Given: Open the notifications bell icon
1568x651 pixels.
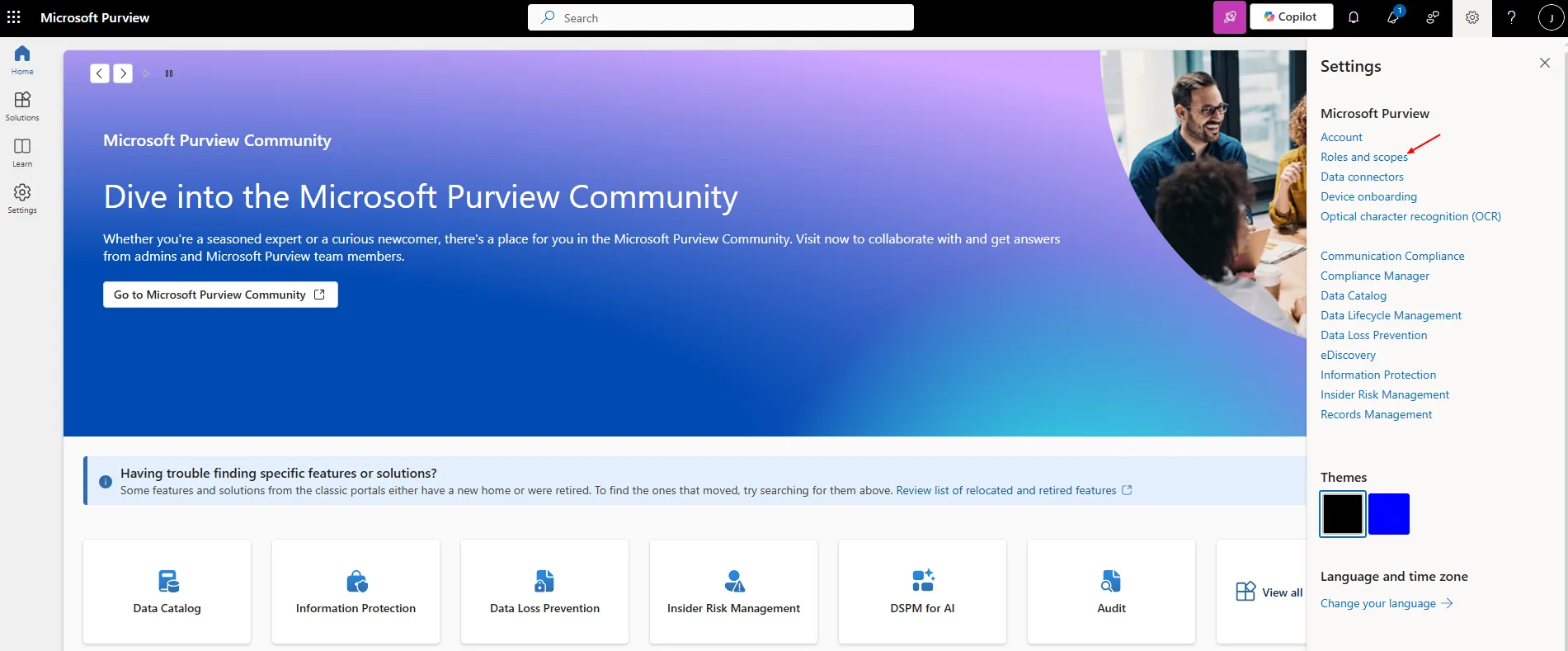Looking at the screenshot, I should pos(1354,17).
